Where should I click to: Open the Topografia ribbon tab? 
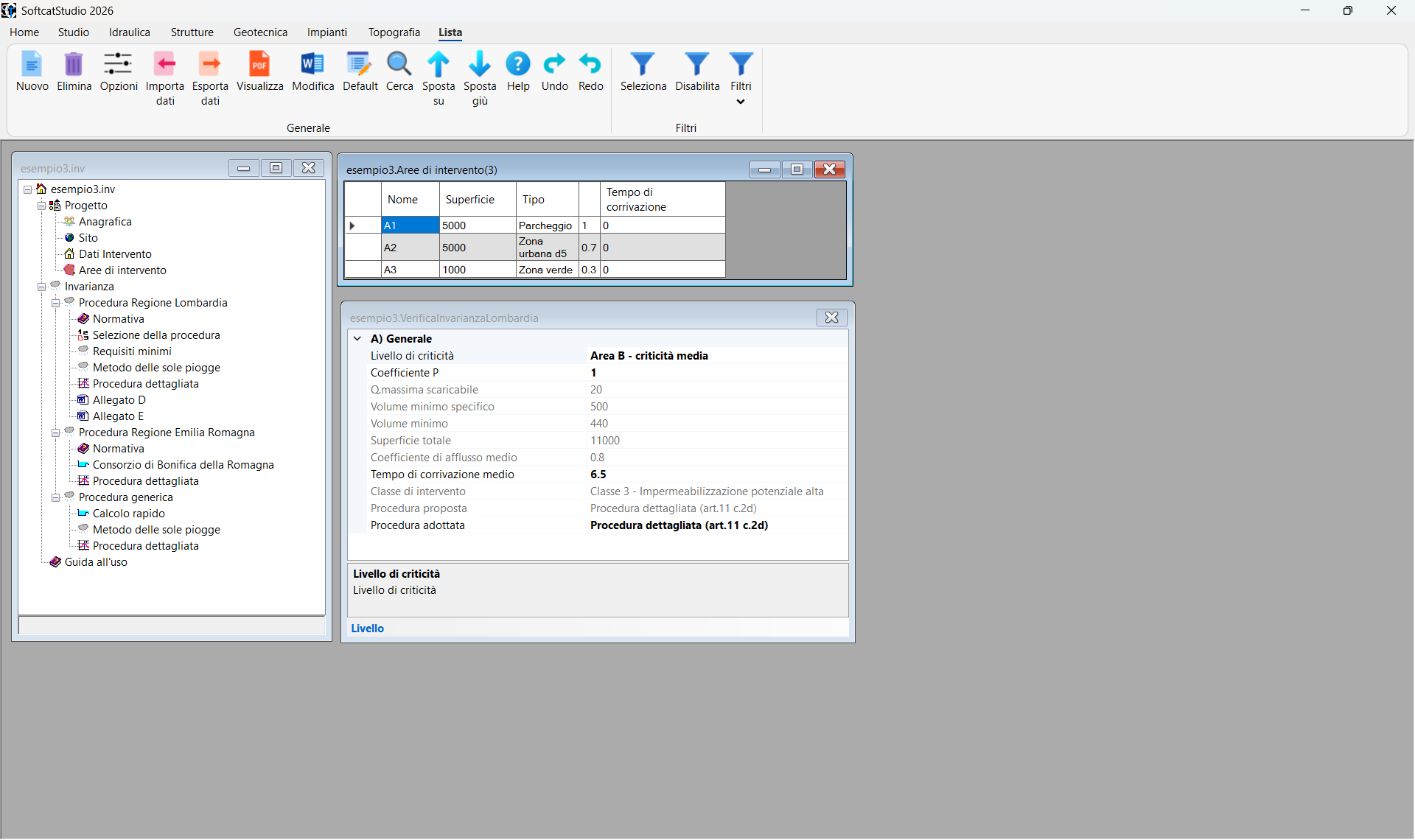(394, 32)
